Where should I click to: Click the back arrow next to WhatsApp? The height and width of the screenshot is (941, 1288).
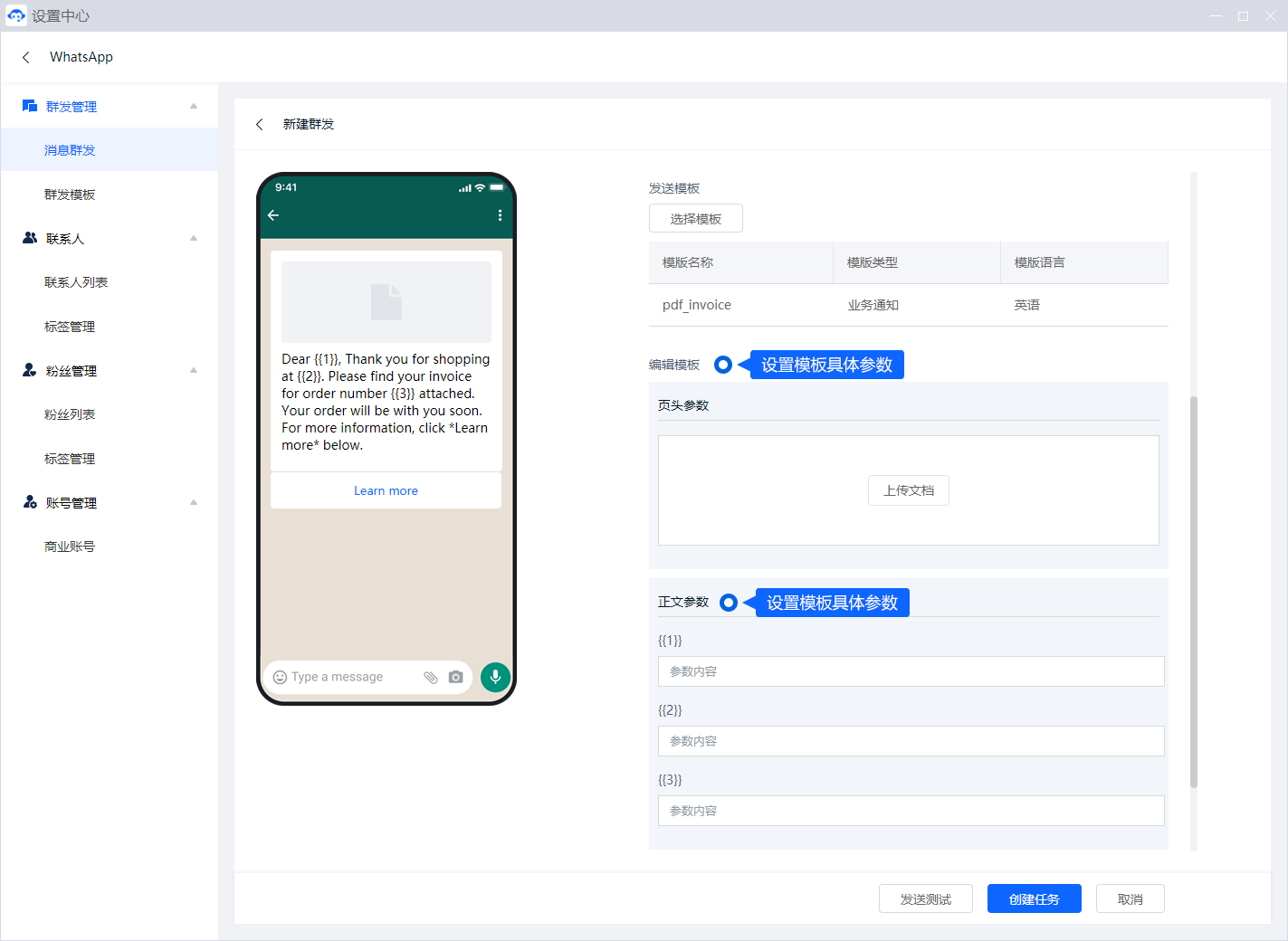26,57
